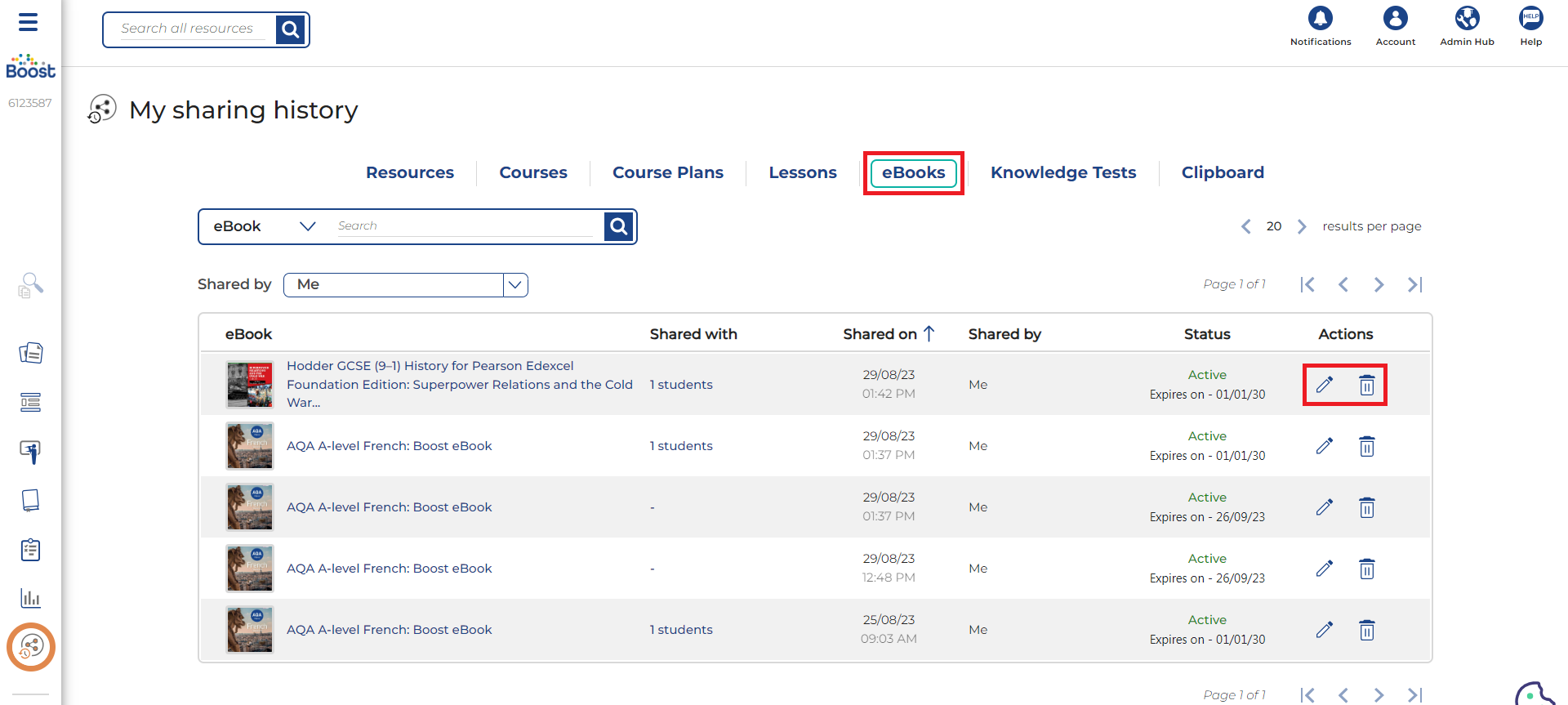
Task: Edit the Hodder GCSE History share
Action: (1324, 385)
